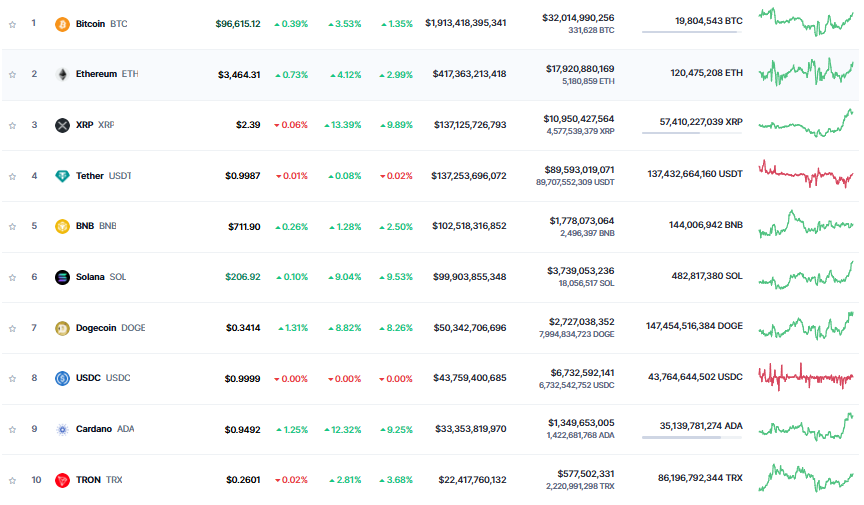Click Bitcoin circulating supply progress bar

coord(692,32)
